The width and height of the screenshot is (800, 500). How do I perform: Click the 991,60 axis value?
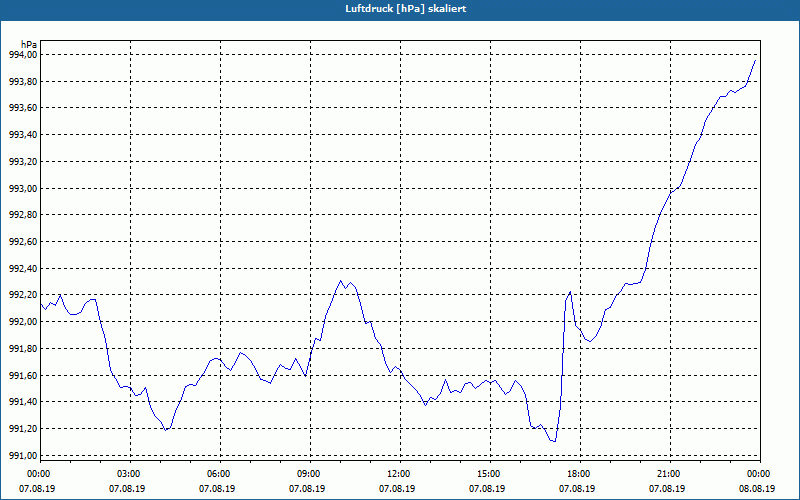23,376
